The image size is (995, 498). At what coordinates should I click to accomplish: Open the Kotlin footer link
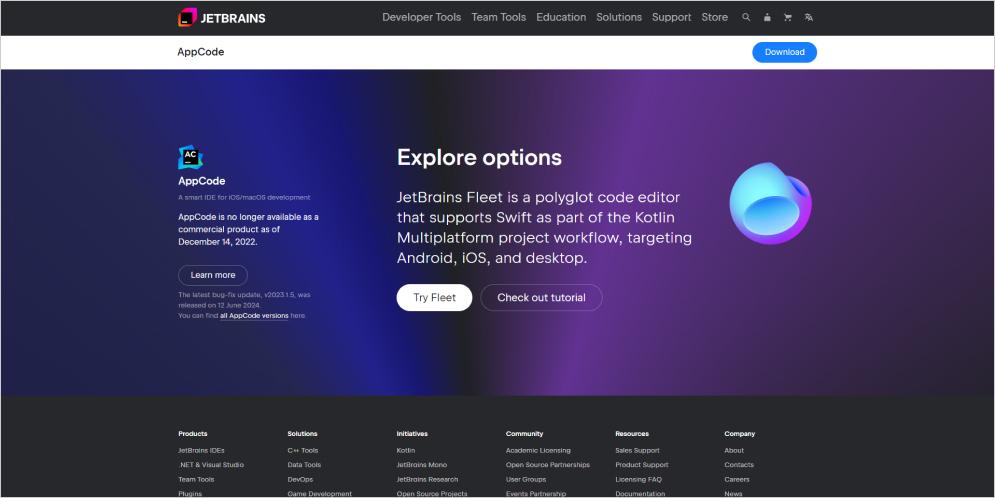(405, 450)
